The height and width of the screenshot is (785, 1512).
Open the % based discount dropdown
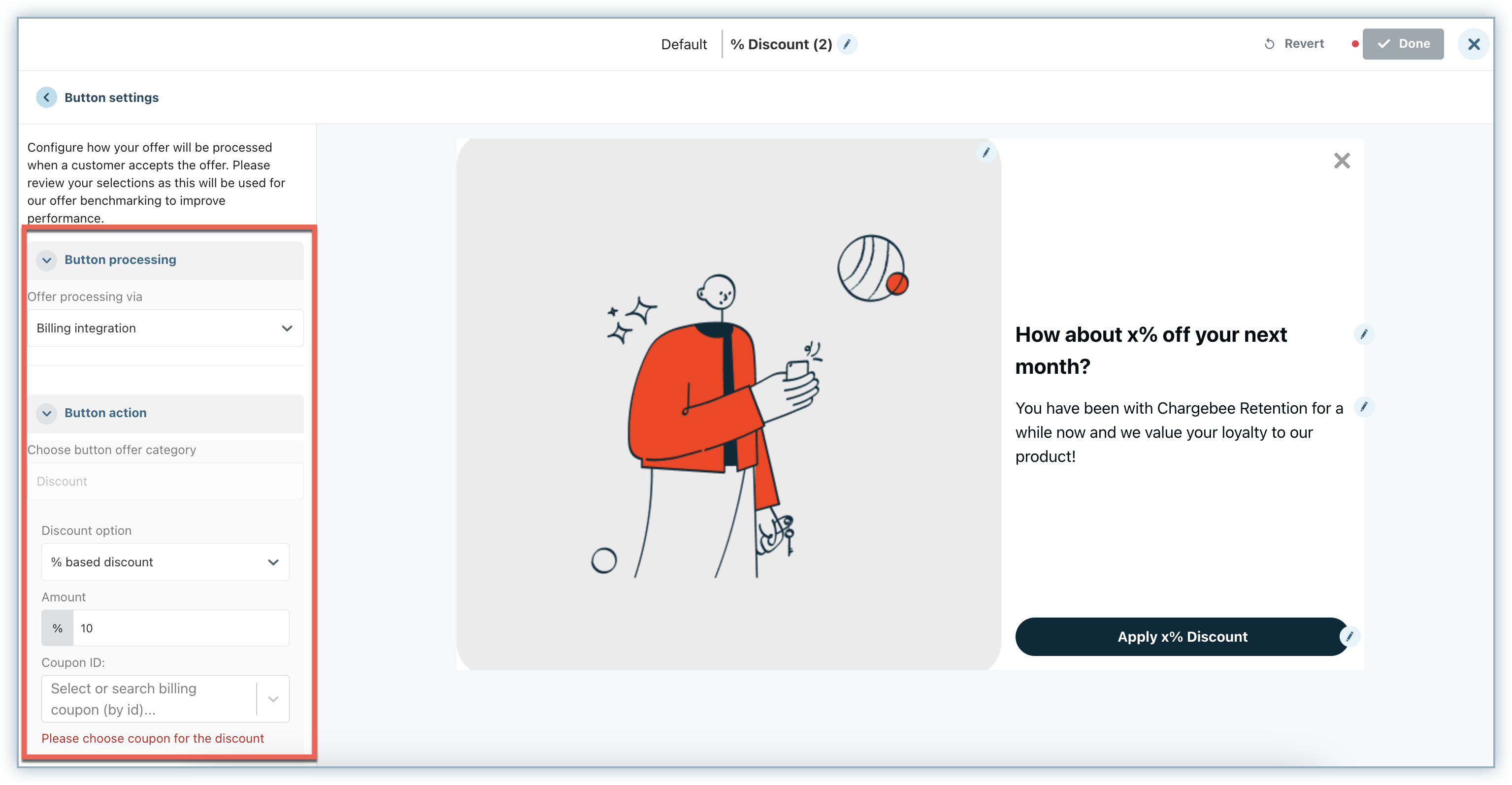pos(165,562)
